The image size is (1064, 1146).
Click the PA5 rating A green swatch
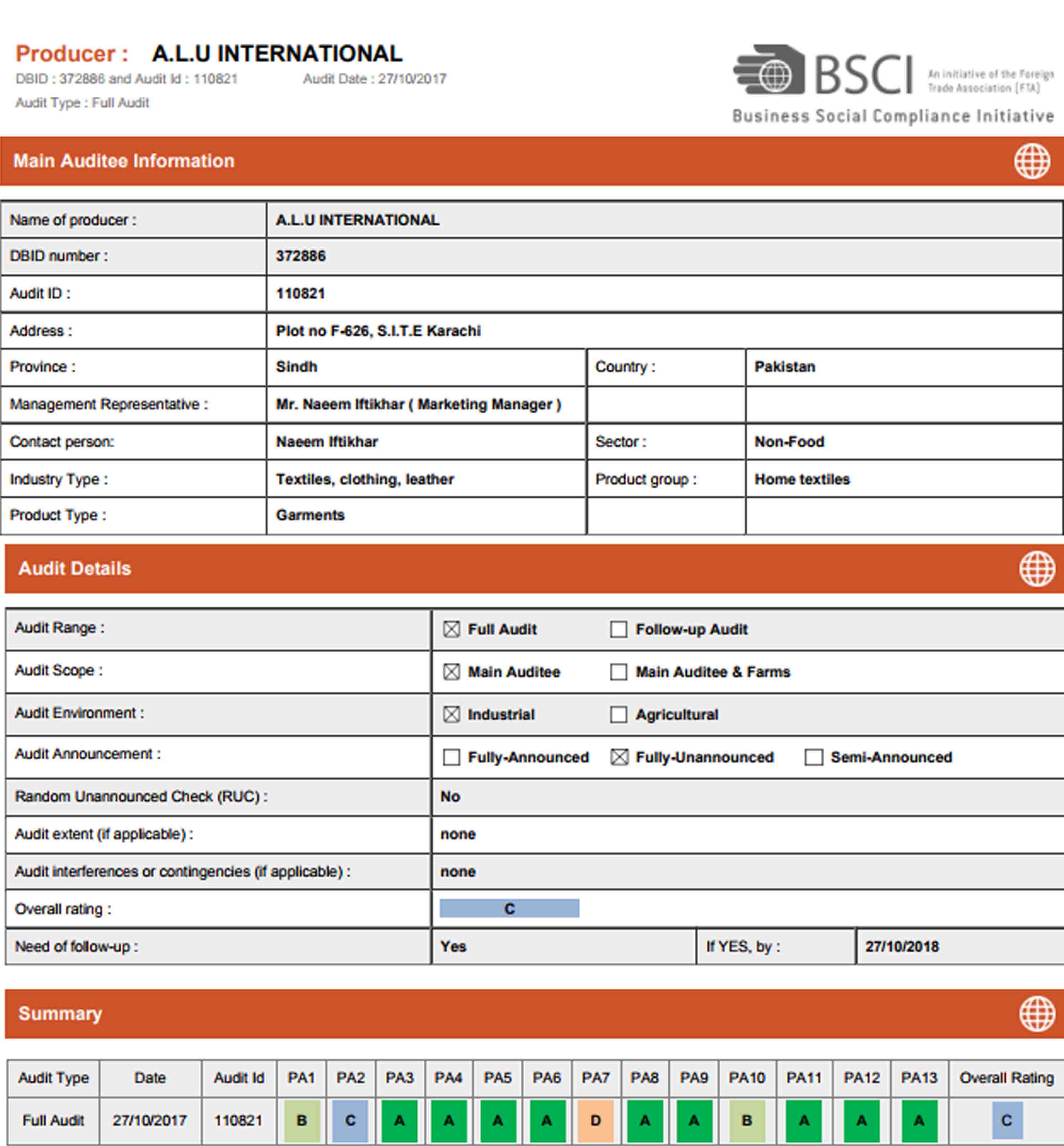(x=497, y=1121)
